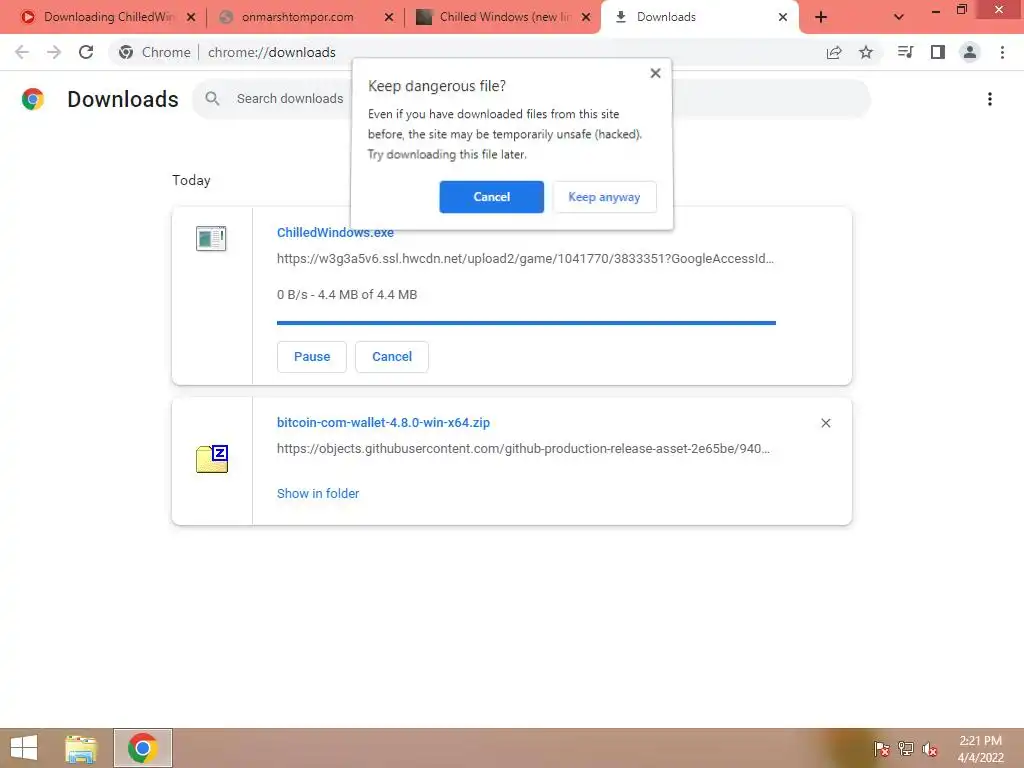
Task: Close the Downloads tab
Action: pos(783,17)
